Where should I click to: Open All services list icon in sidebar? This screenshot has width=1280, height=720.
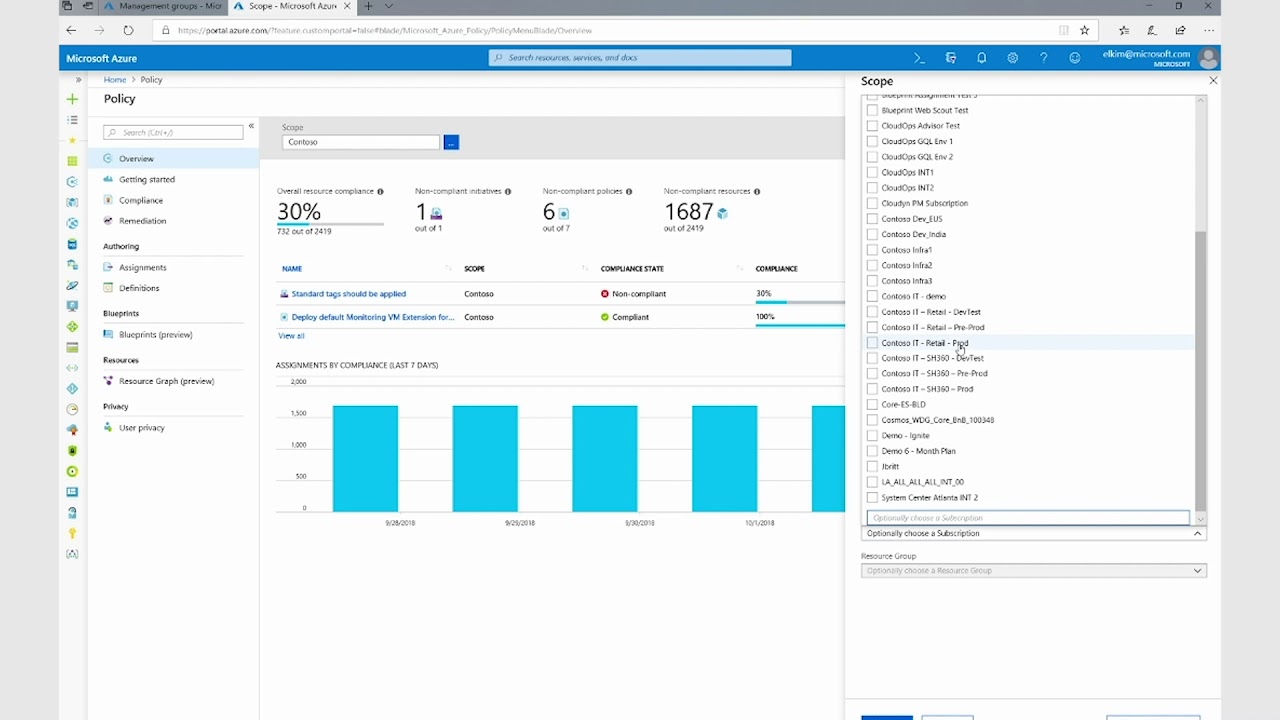pyautogui.click(x=72, y=120)
